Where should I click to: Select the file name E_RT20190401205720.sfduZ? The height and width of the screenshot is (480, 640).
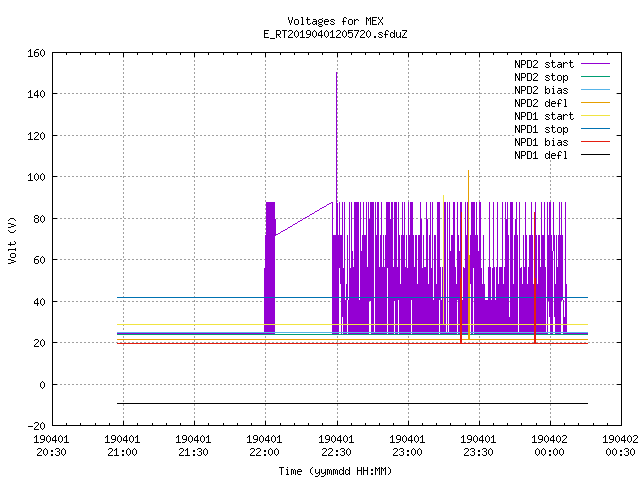pyautogui.click(x=335, y=34)
